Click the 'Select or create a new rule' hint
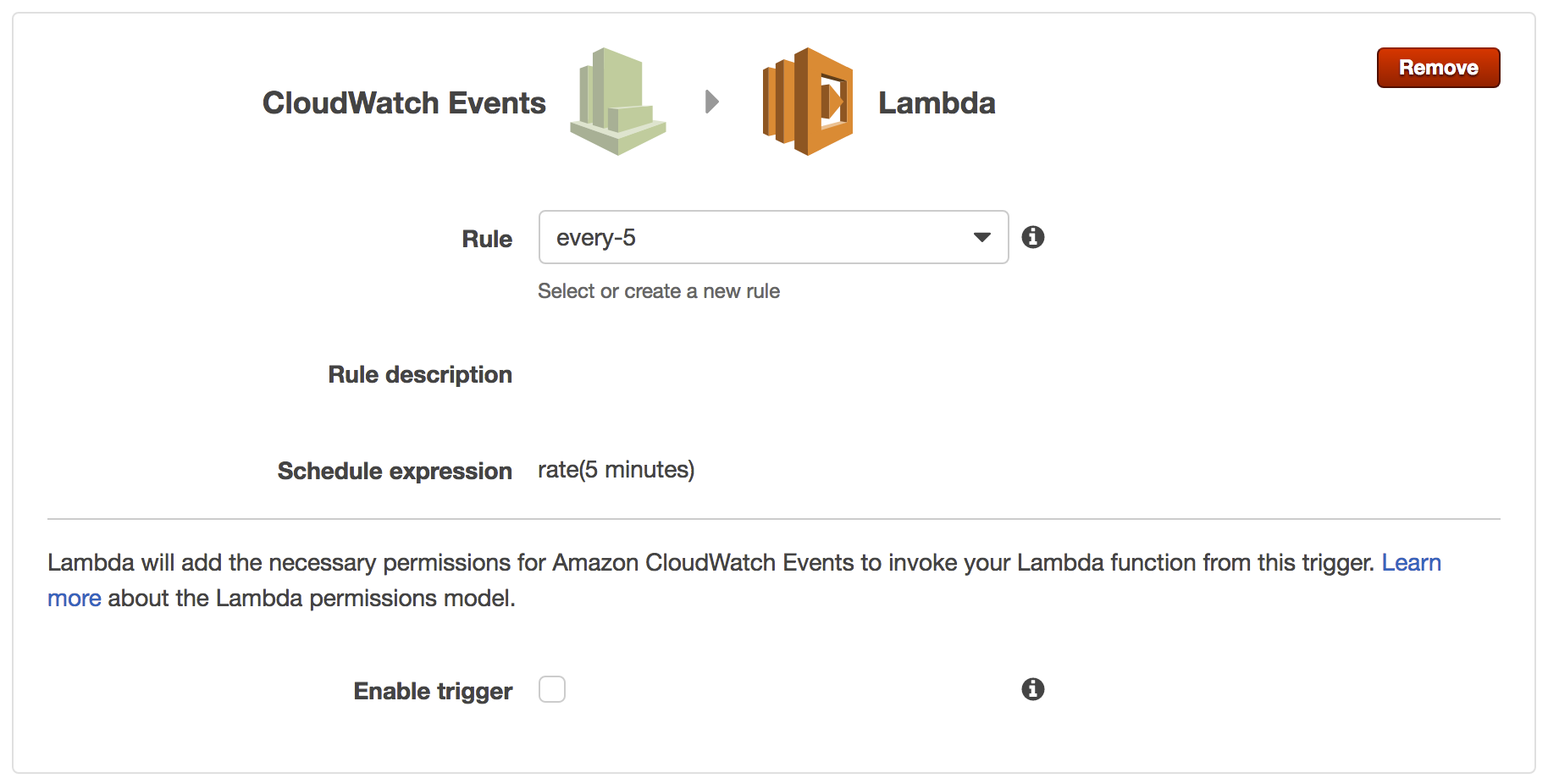 coord(659,291)
